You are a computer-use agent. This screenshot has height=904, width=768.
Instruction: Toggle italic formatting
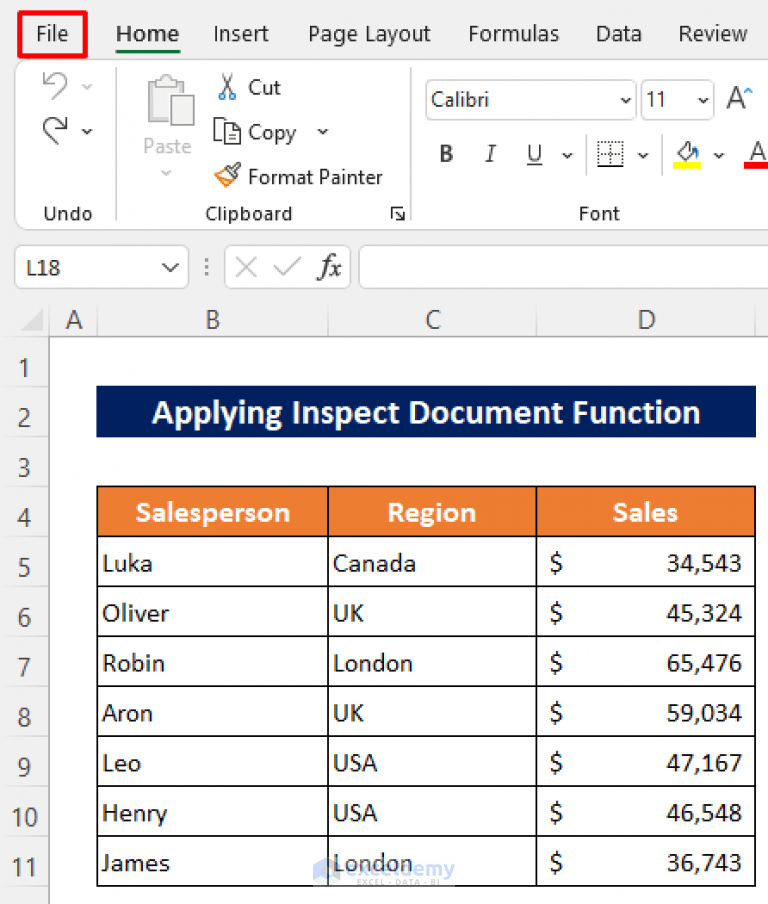(x=490, y=154)
